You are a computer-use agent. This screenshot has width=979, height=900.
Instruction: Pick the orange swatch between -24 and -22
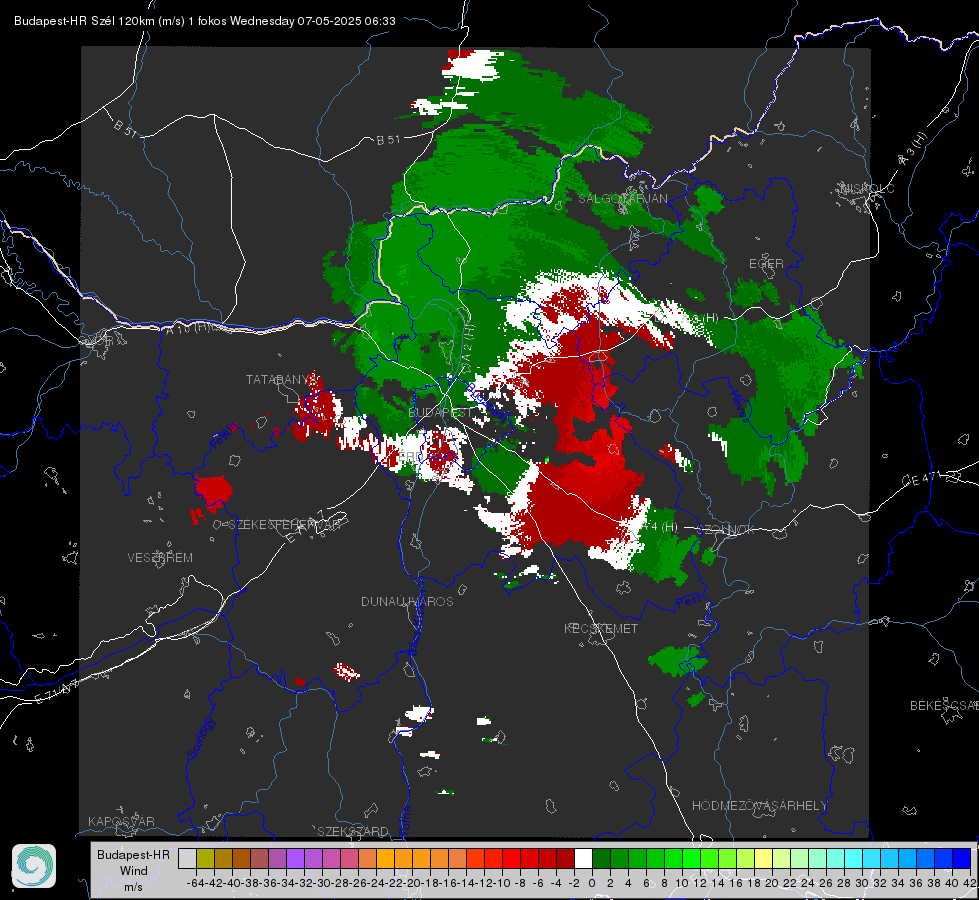pos(385,858)
